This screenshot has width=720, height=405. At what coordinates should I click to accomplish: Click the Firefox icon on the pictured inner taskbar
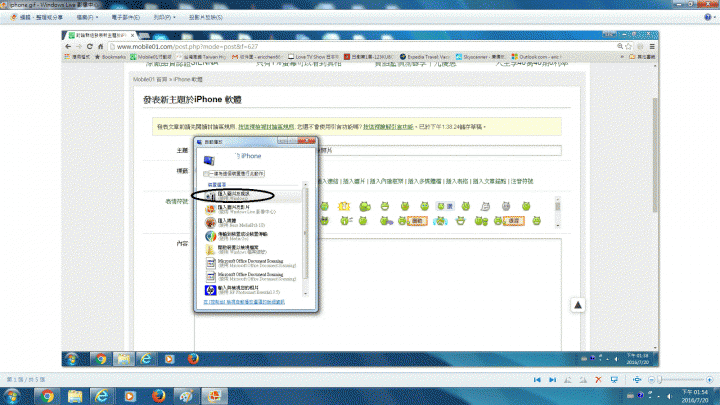tap(193, 359)
